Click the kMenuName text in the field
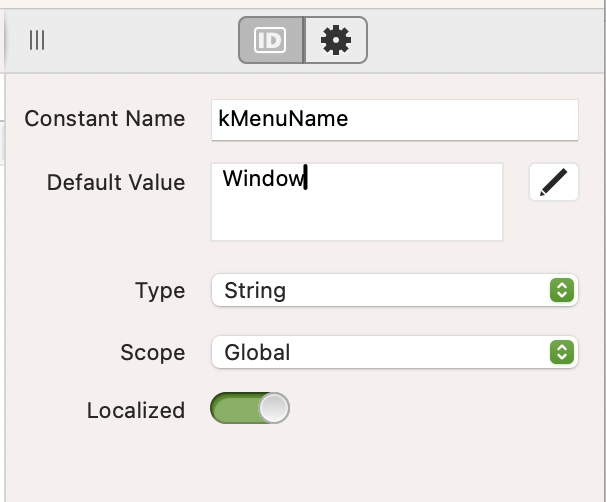Screen dimensions: 606x502 click(283, 119)
